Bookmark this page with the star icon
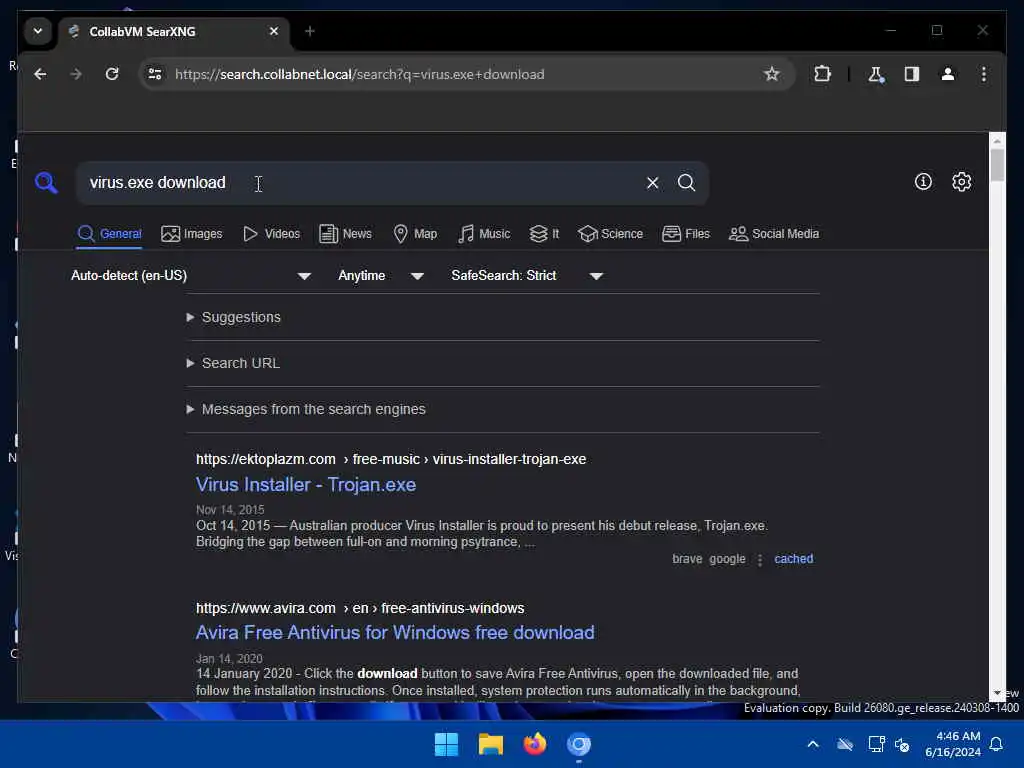The image size is (1024, 768). pos(771,74)
